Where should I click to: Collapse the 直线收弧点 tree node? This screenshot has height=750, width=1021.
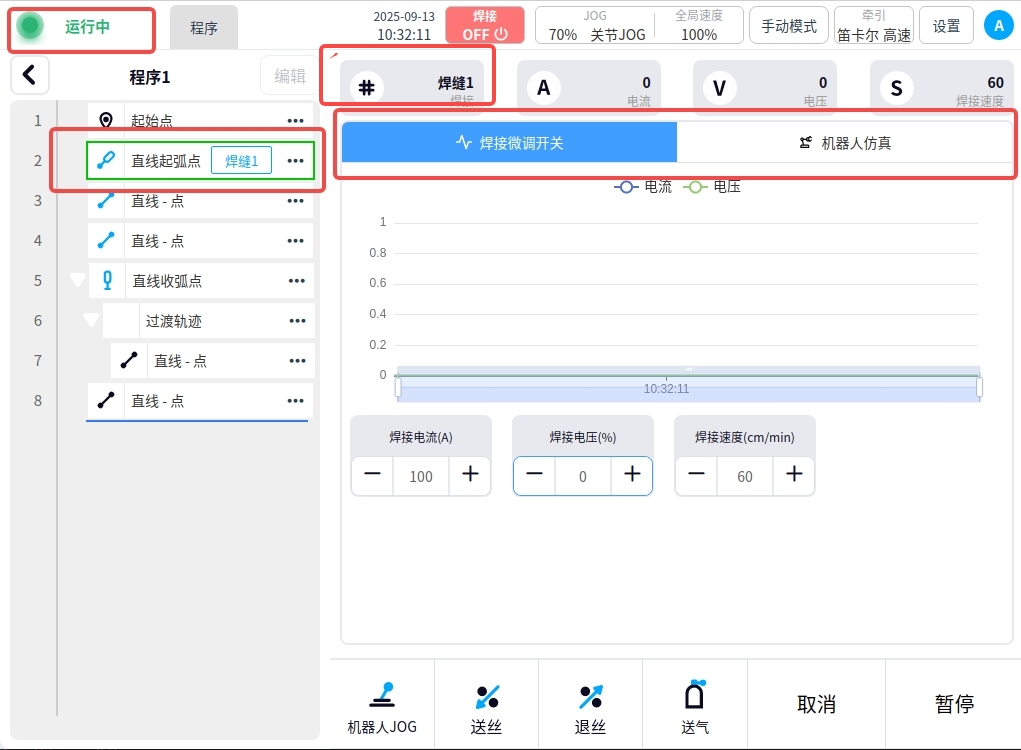[77, 281]
